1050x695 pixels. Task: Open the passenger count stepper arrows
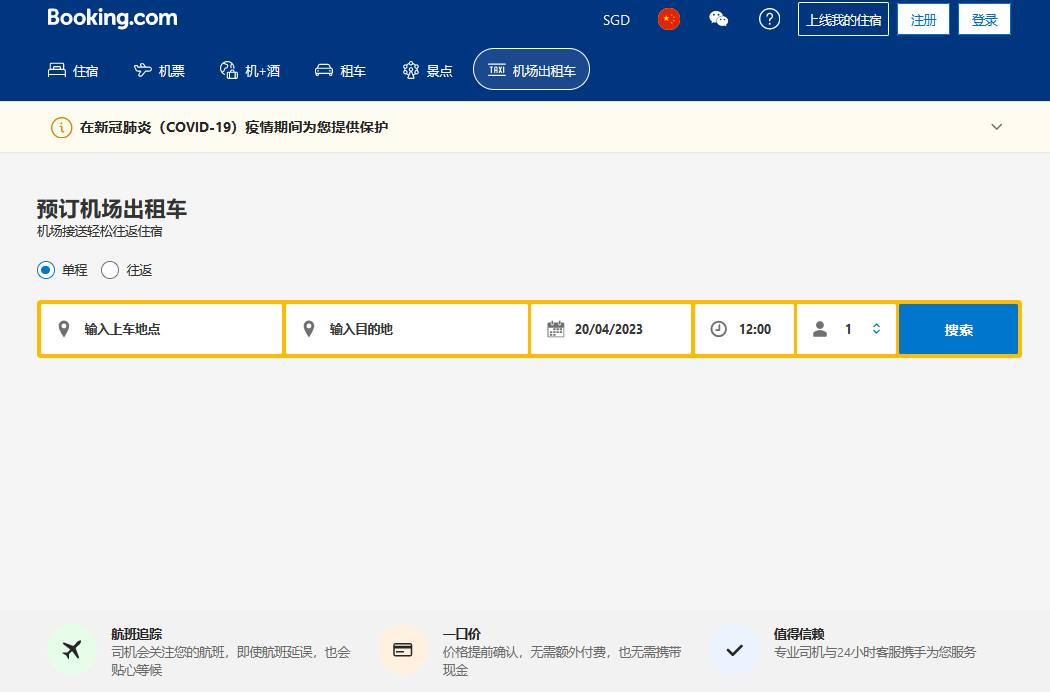tap(876, 329)
